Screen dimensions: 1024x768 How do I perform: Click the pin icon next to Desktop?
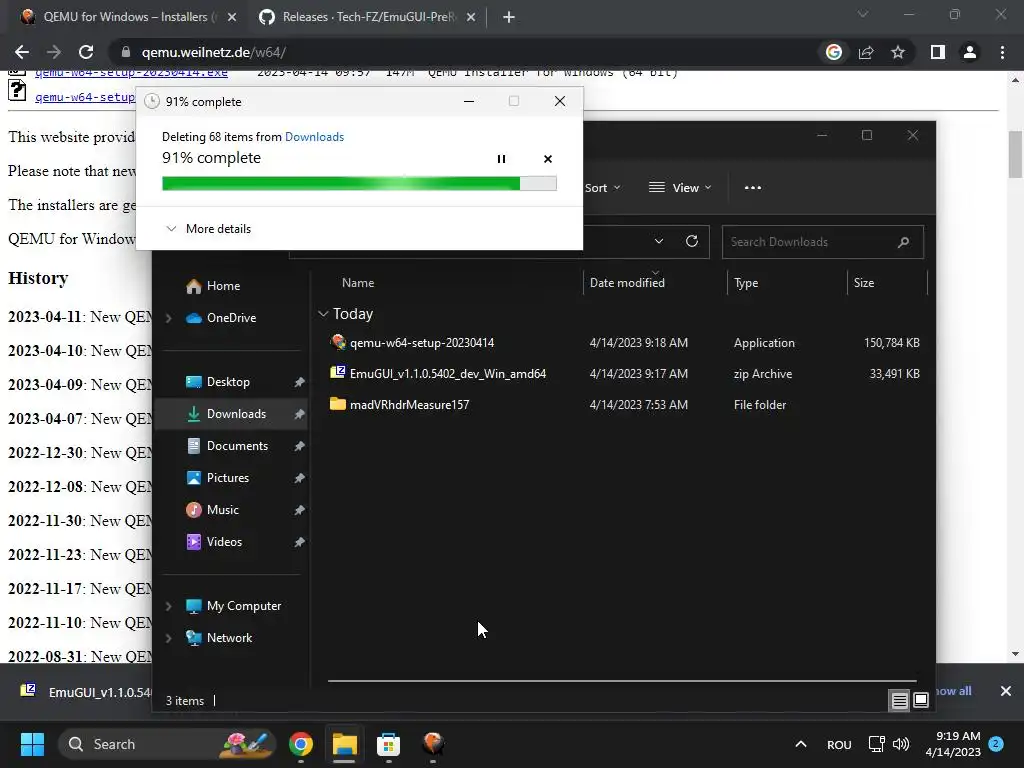(299, 382)
